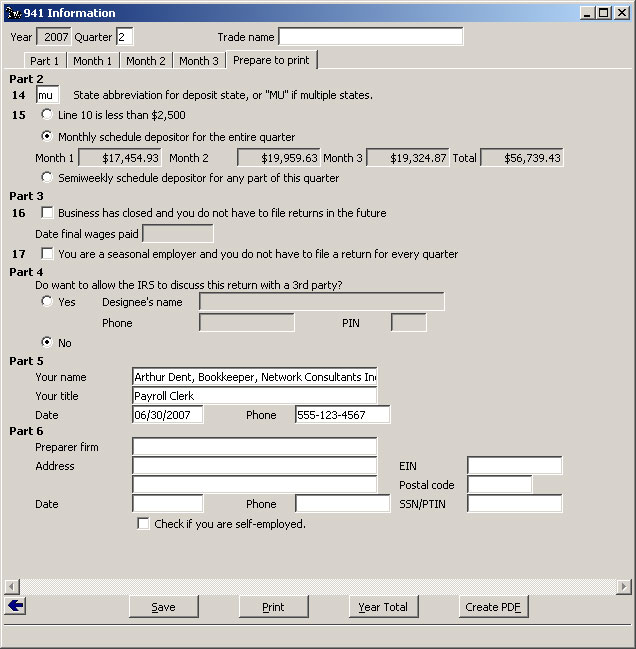Screen dimensions: 636x649
Task: Click the Date final wages paid field
Action: pyautogui.click(x=178, y=233)
